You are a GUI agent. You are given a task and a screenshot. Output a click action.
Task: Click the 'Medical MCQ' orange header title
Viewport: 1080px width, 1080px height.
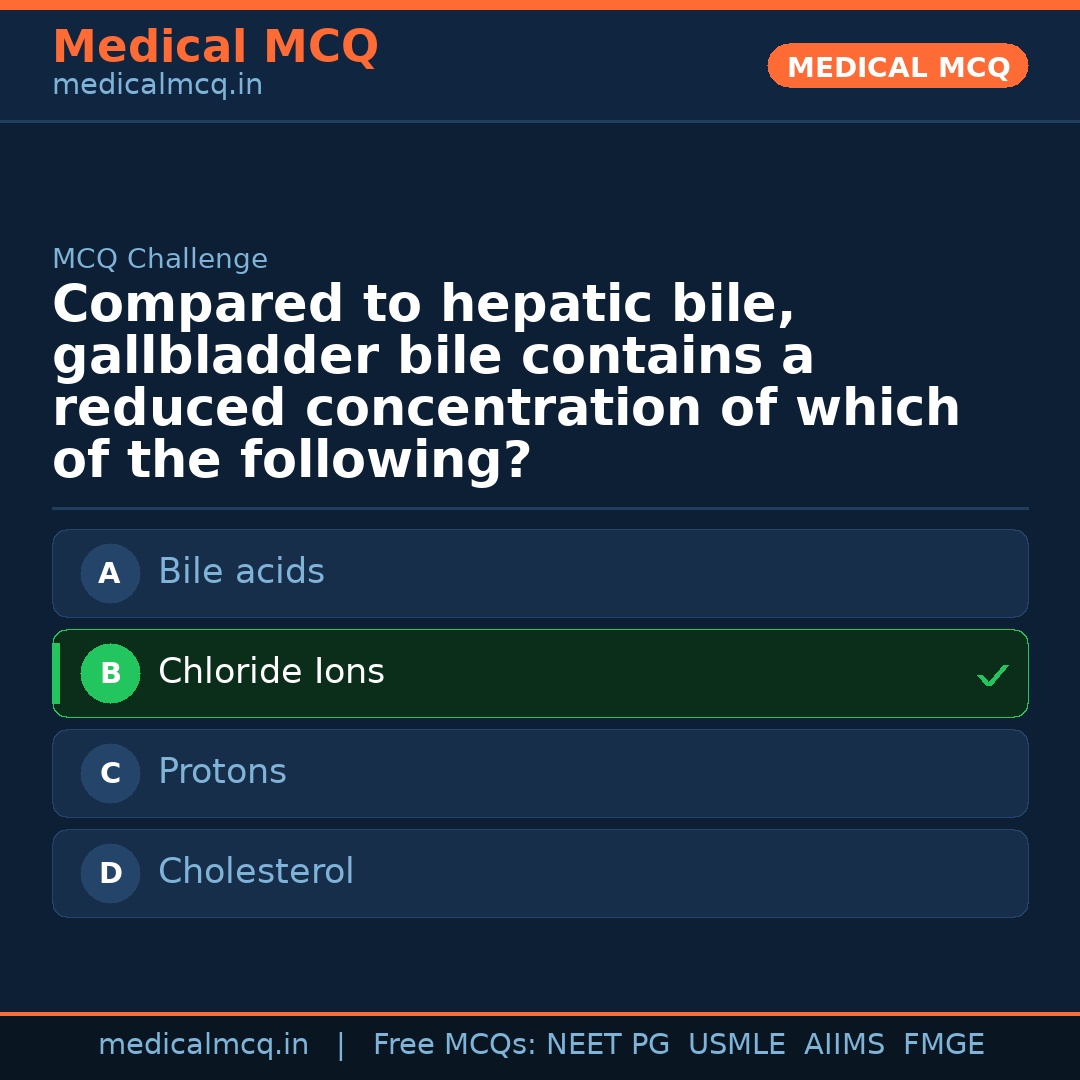click(x=215, y=47)
